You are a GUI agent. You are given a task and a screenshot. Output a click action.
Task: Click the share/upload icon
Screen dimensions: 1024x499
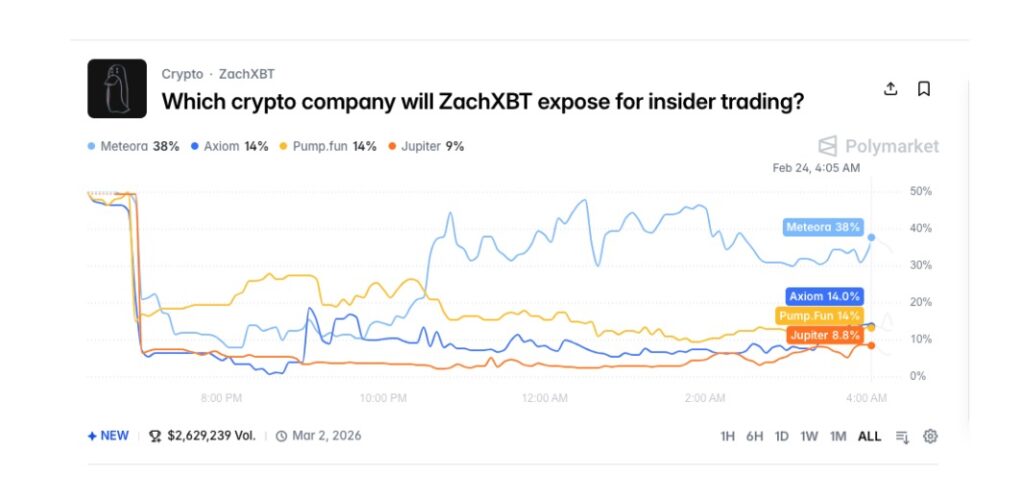pos(891,89)
